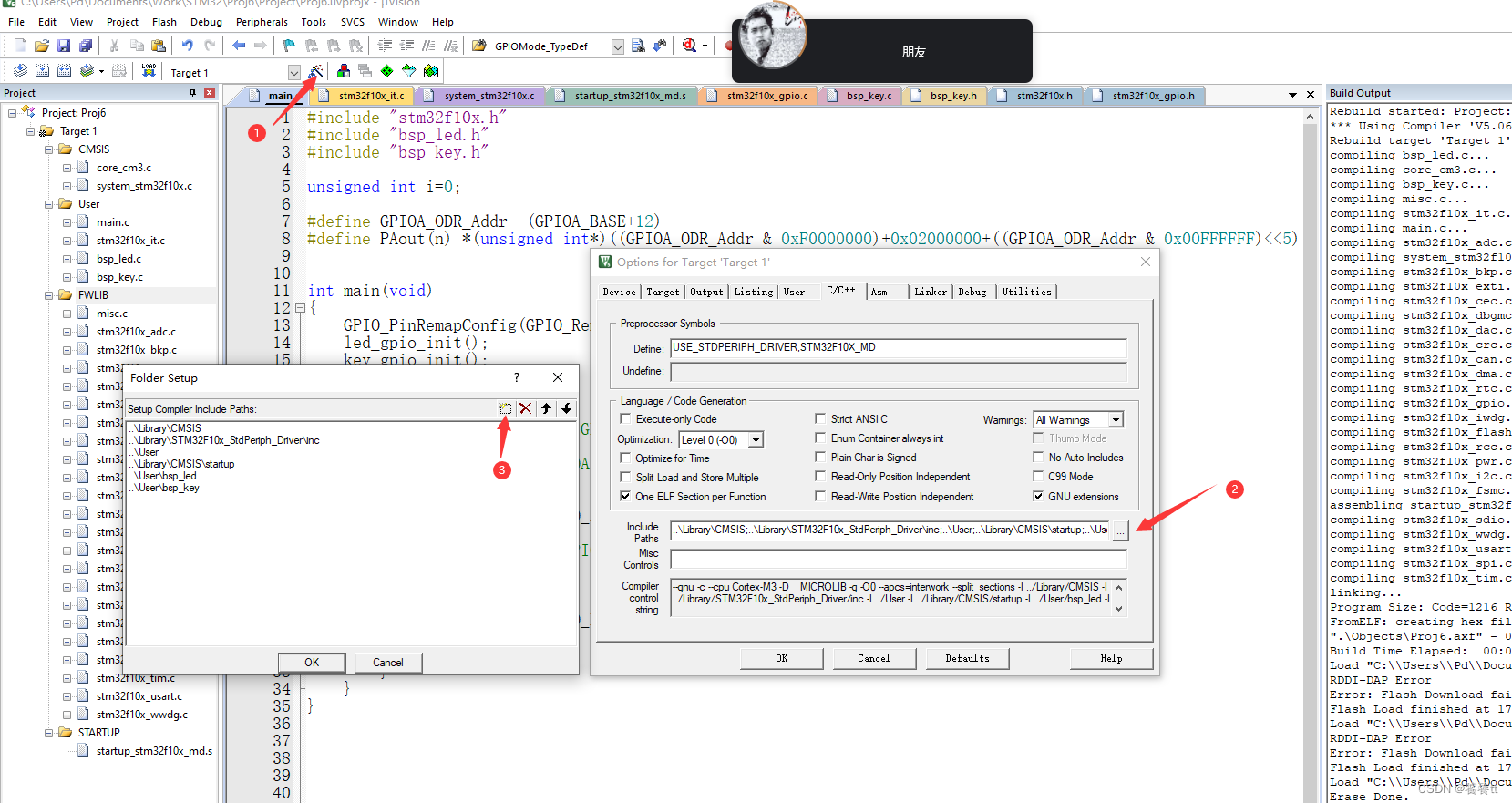Click into the Misc Controls field
This screenshot has height=803, width=1512.
pyautogui.click(x=899, y=559)
